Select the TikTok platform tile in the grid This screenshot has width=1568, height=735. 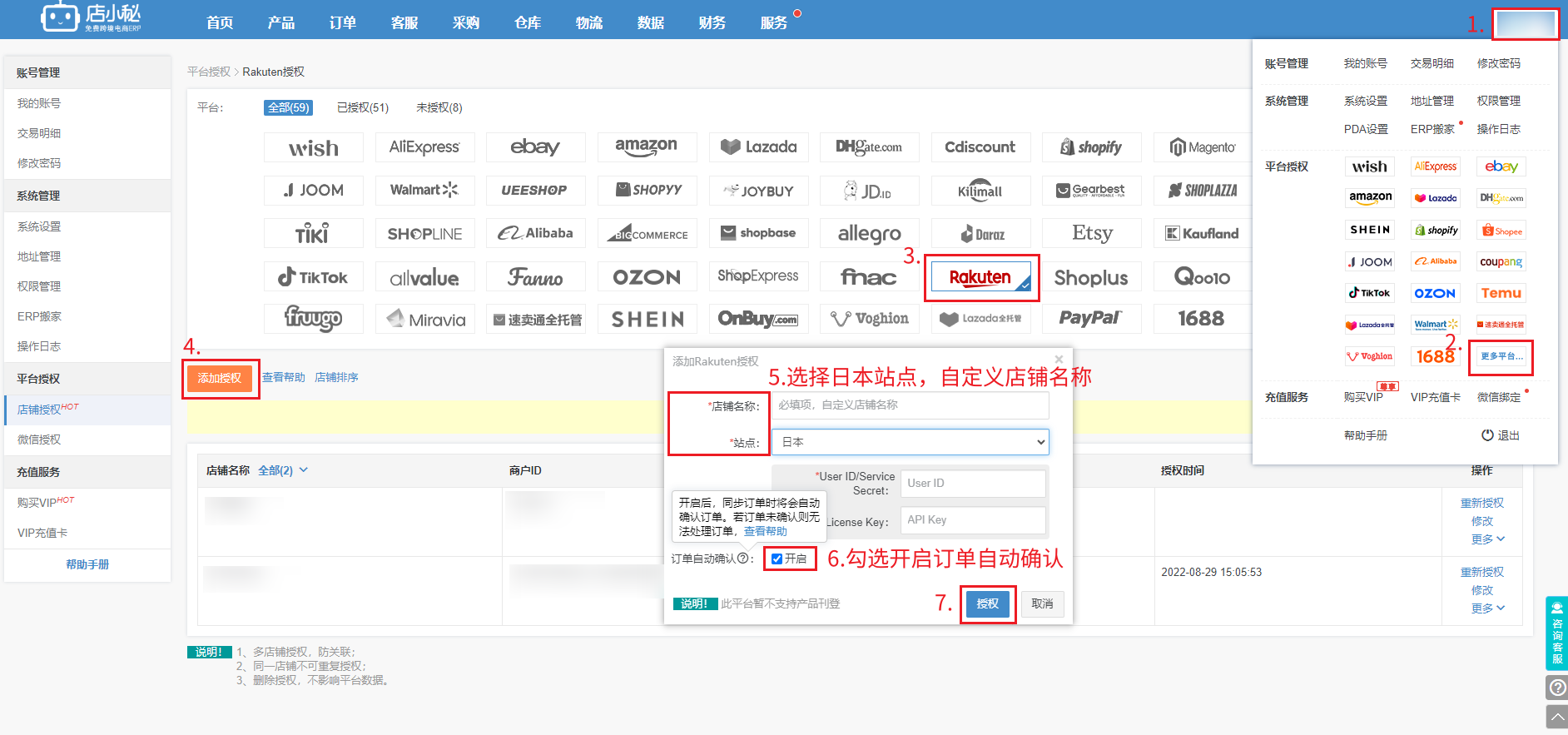(x=314, y=277)
